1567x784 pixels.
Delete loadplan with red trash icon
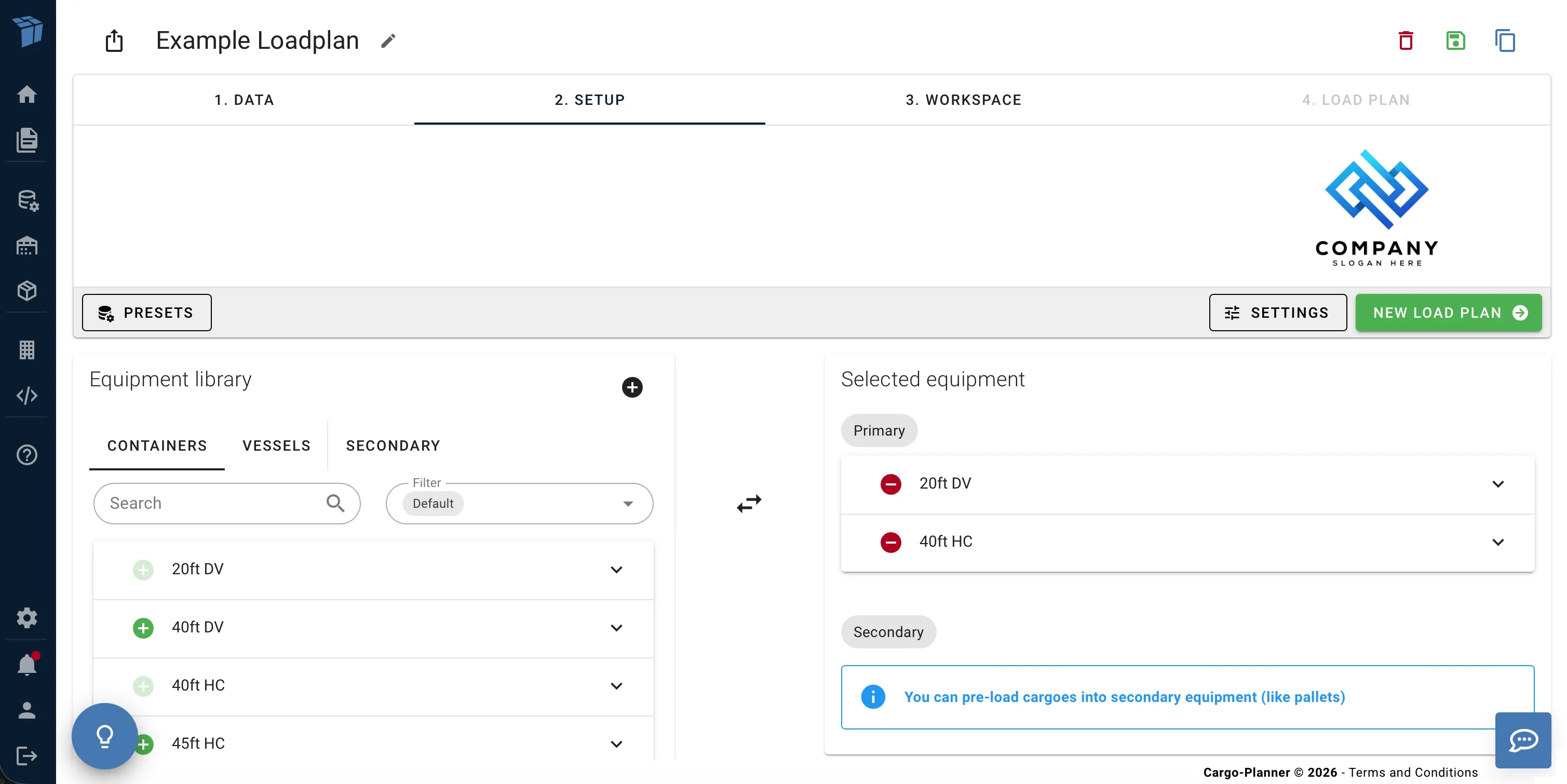[1406, 40]
